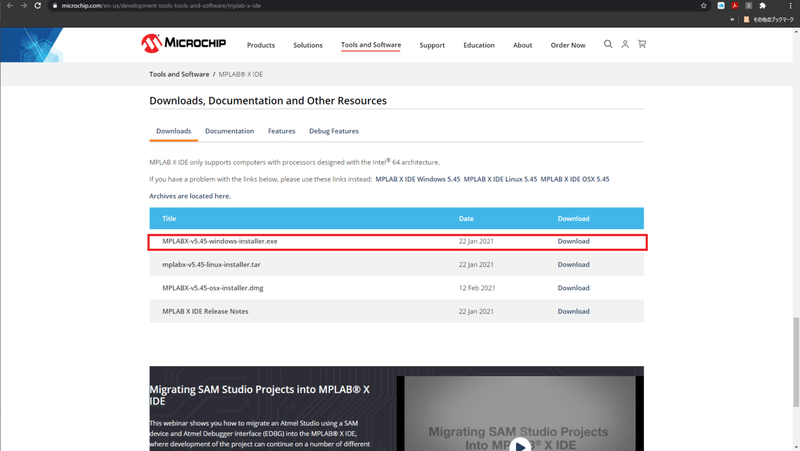
Task: Open the blue cloud extension icon
Action: tap(721, 6)
